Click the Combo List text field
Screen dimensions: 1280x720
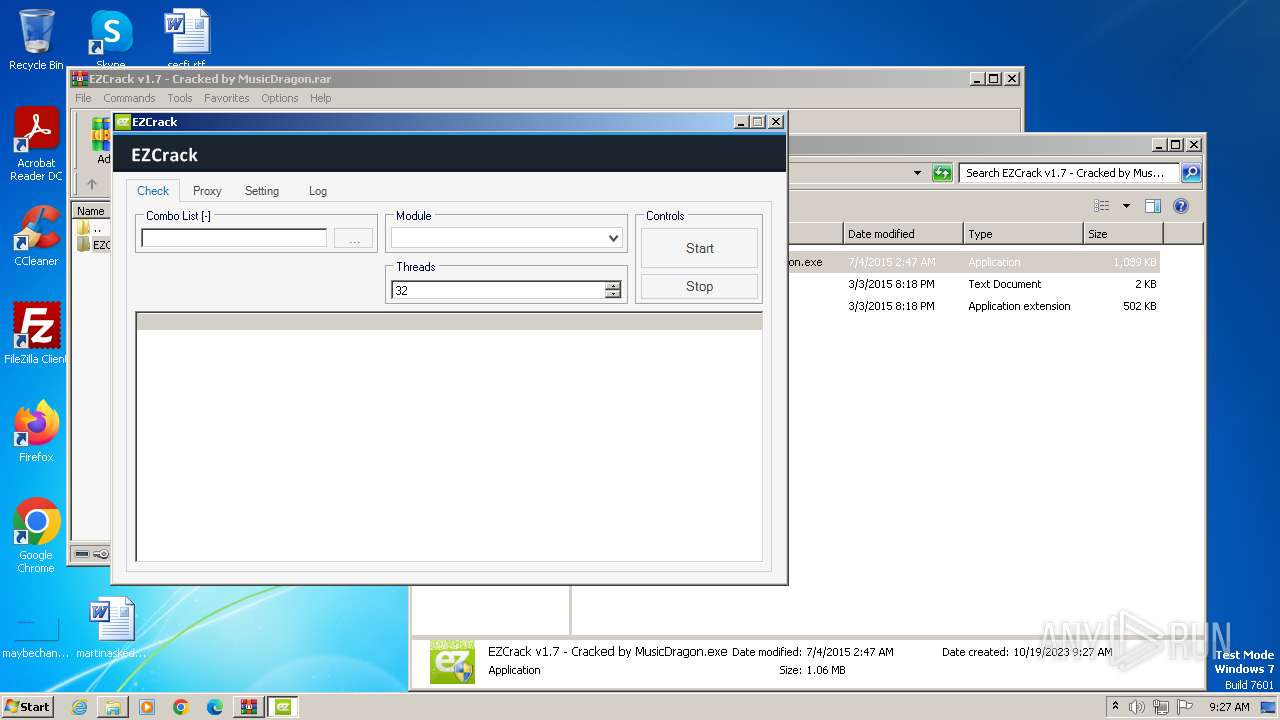click(234, 238)
